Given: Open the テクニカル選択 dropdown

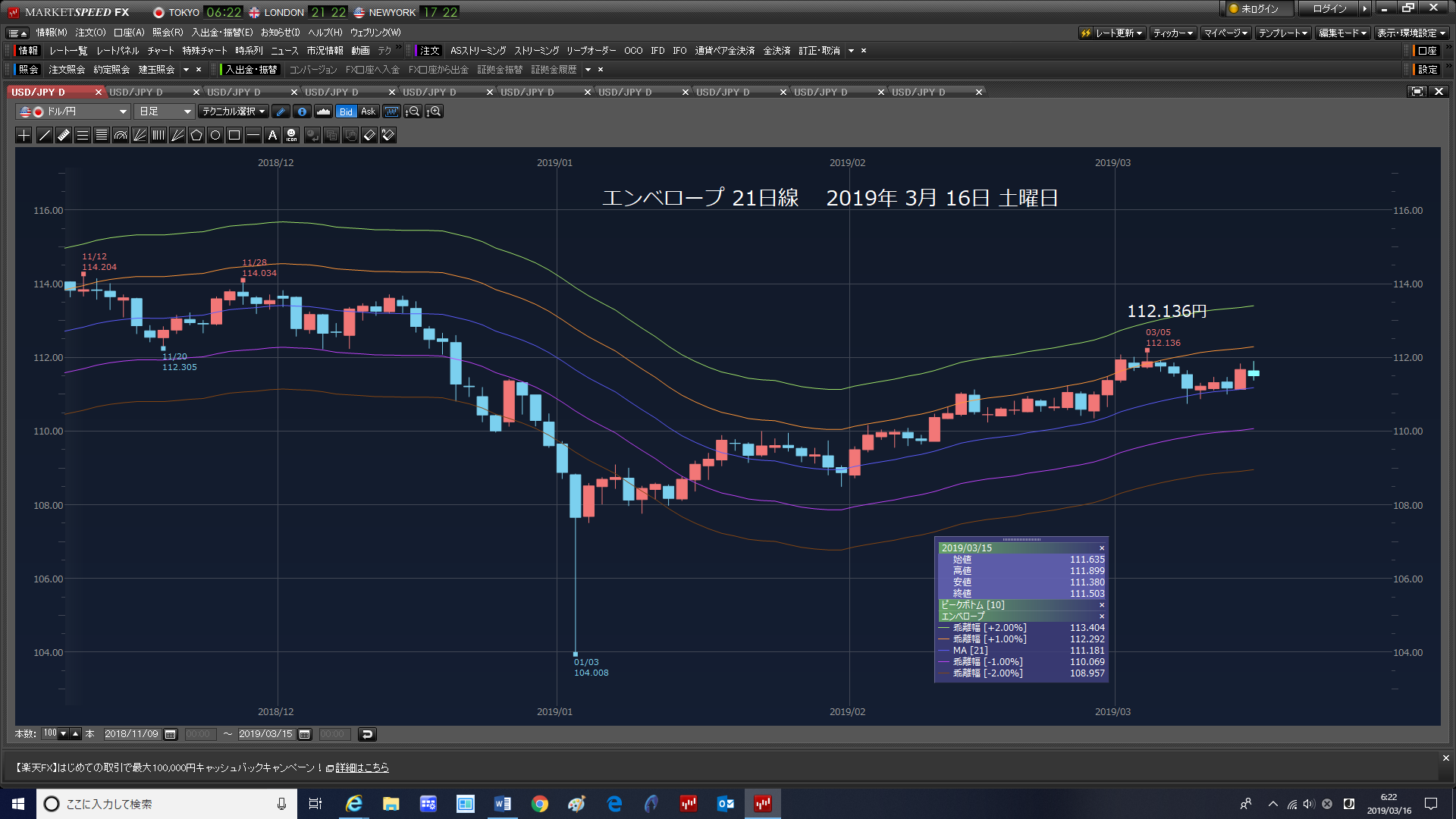Looking at the screenshot, I should pyautogui.click(x=234, y=111).
